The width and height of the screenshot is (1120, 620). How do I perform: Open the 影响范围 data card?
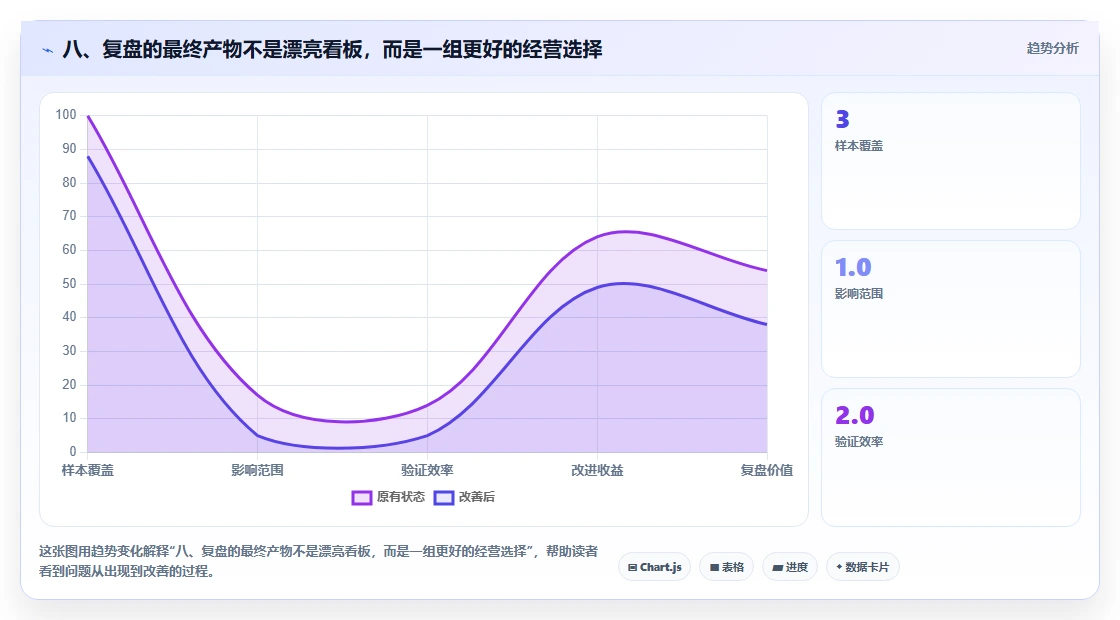951,309
